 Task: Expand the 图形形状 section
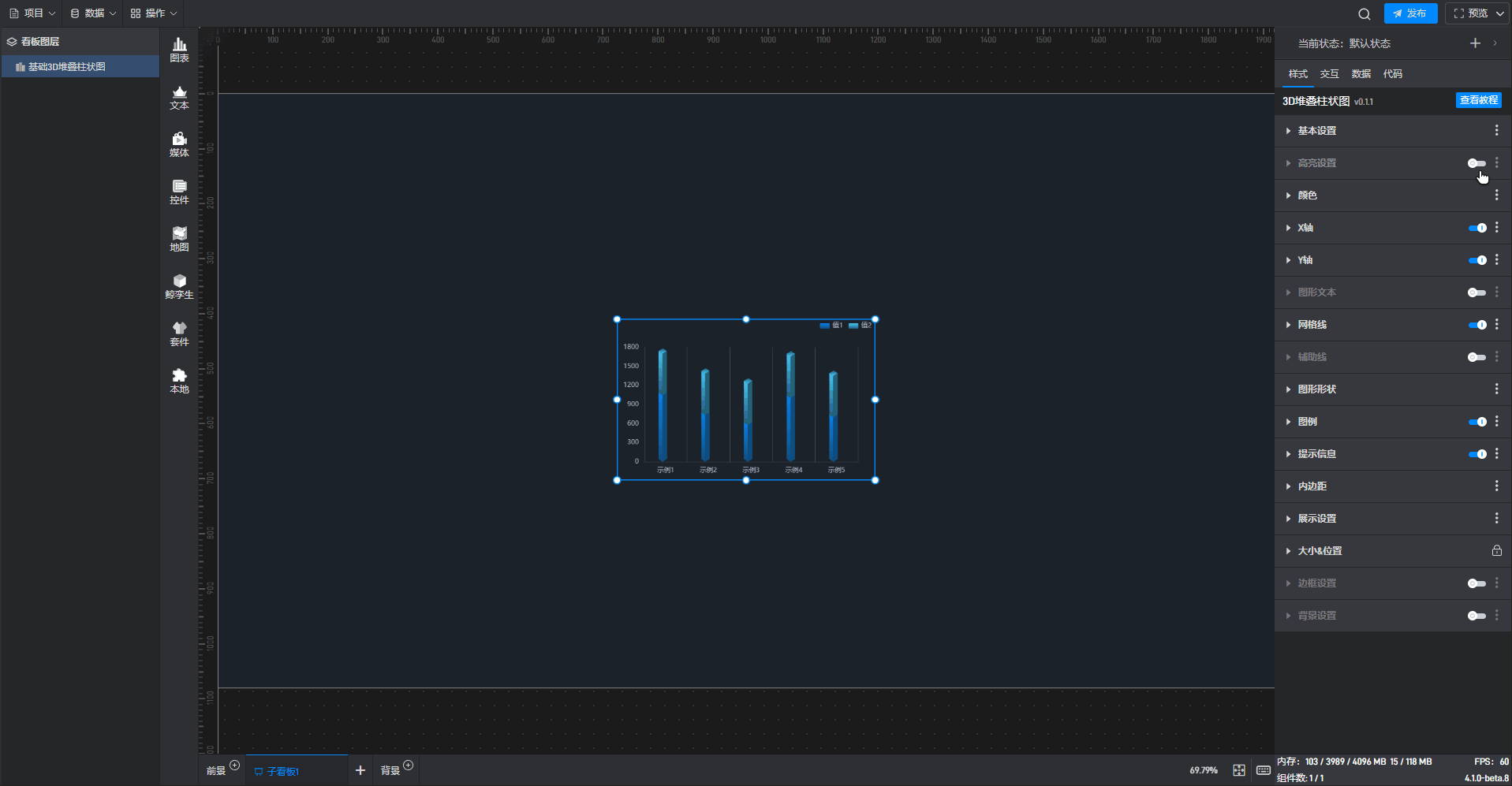[1288, 389]
